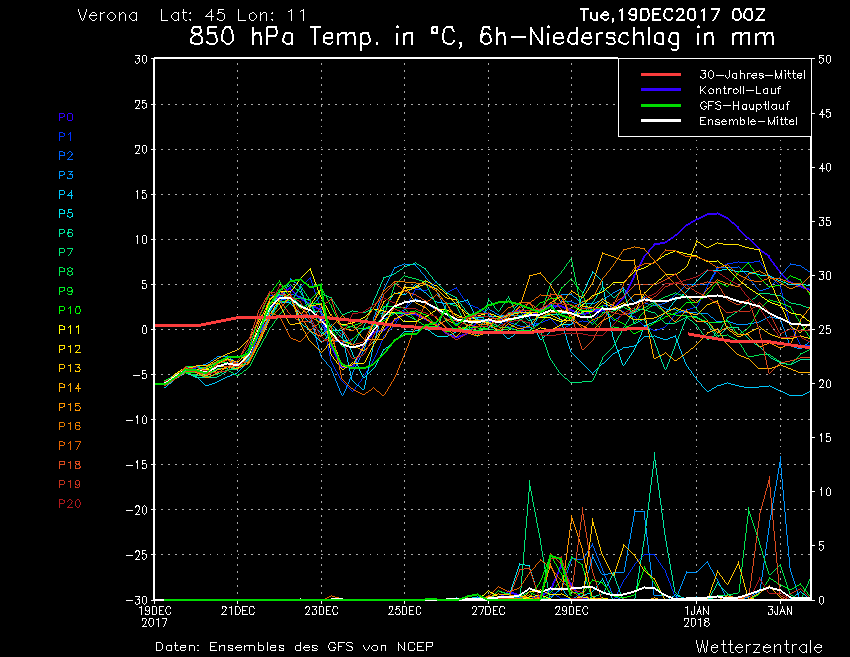Select the P12 member label

pyautogui.click(x=70, y=349)
